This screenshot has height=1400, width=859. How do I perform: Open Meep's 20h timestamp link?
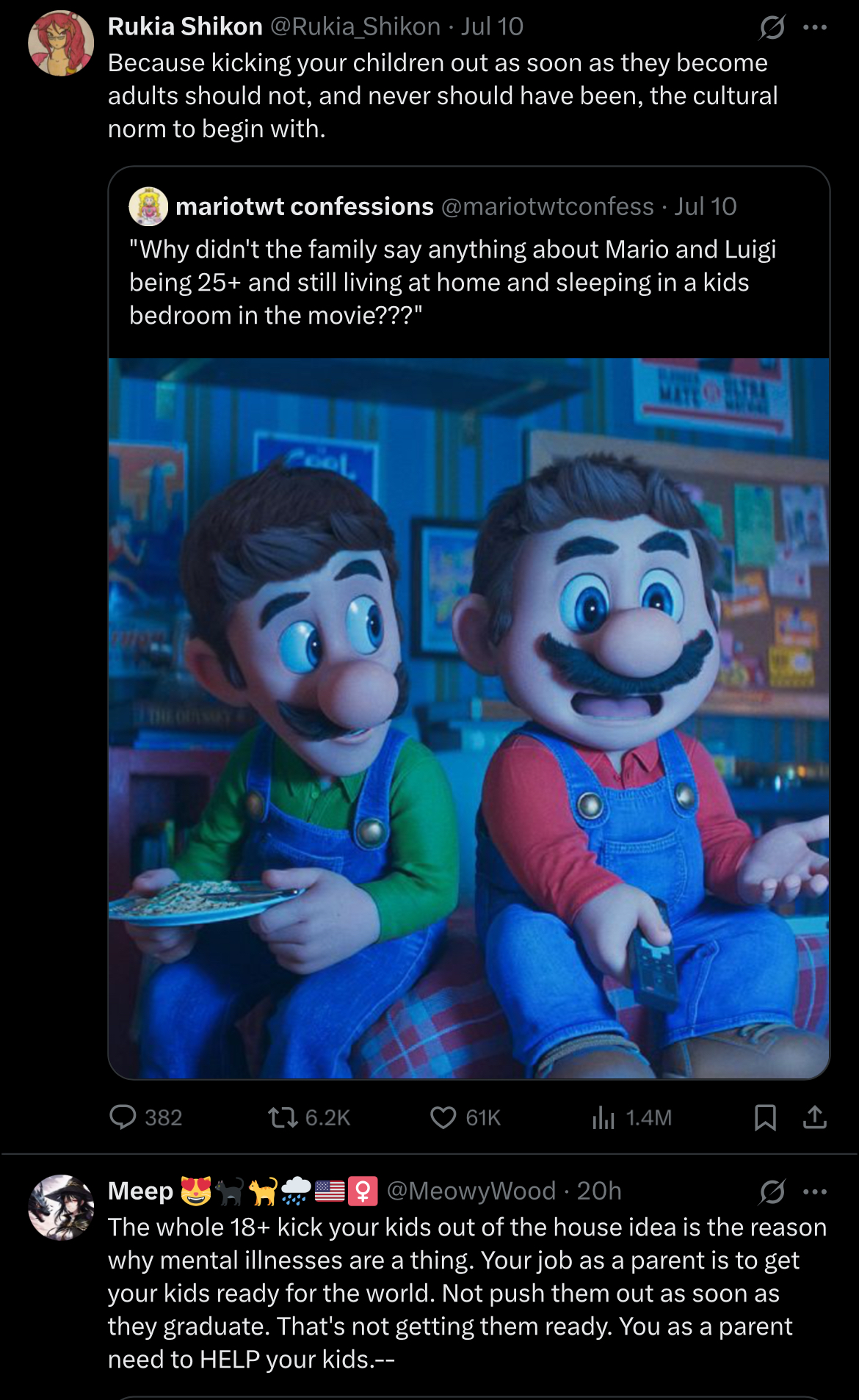[599, 1190]
